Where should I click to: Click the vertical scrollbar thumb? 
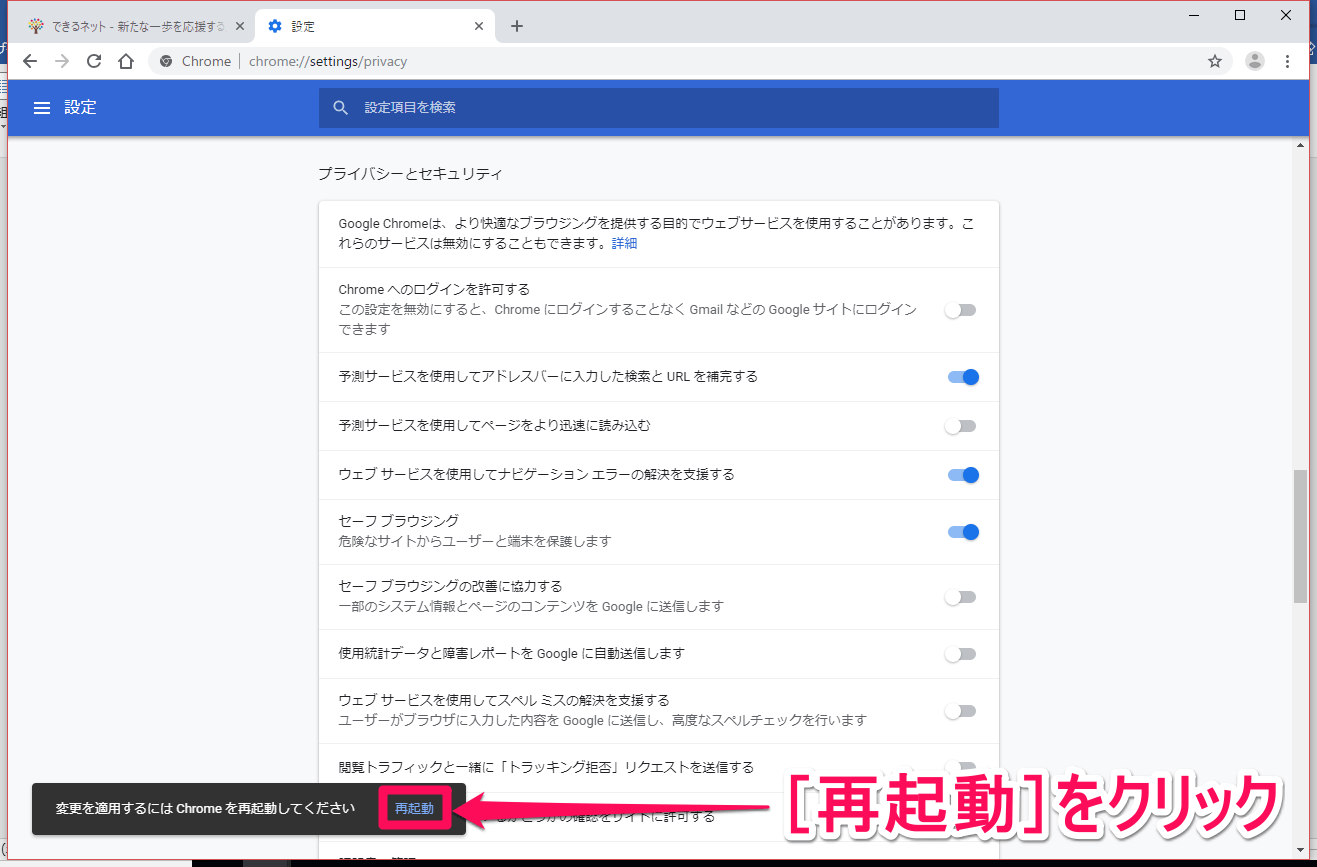pos(1300,536)
